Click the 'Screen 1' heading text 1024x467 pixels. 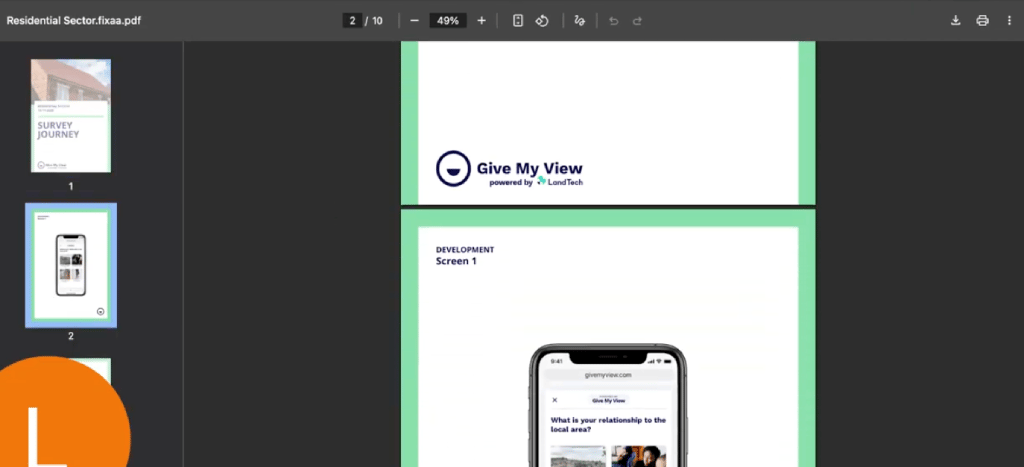click(456, 261)
